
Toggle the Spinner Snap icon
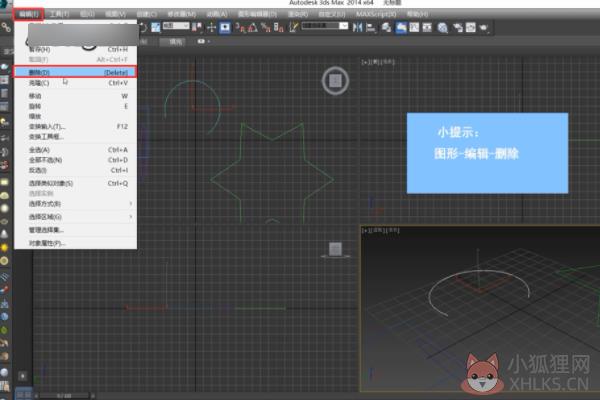pos(279,27)
